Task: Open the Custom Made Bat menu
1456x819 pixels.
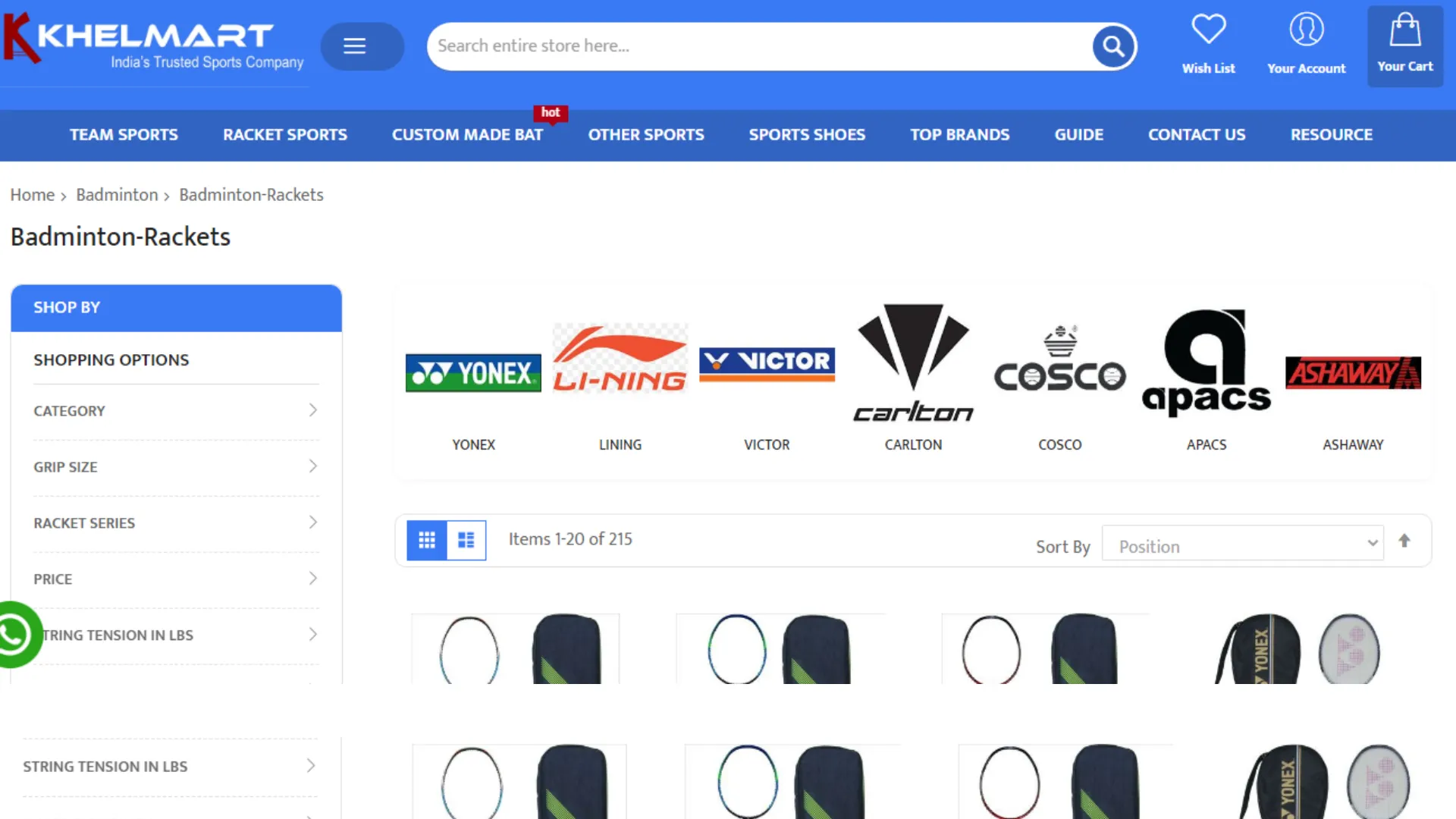Action: tap(467, 135)
